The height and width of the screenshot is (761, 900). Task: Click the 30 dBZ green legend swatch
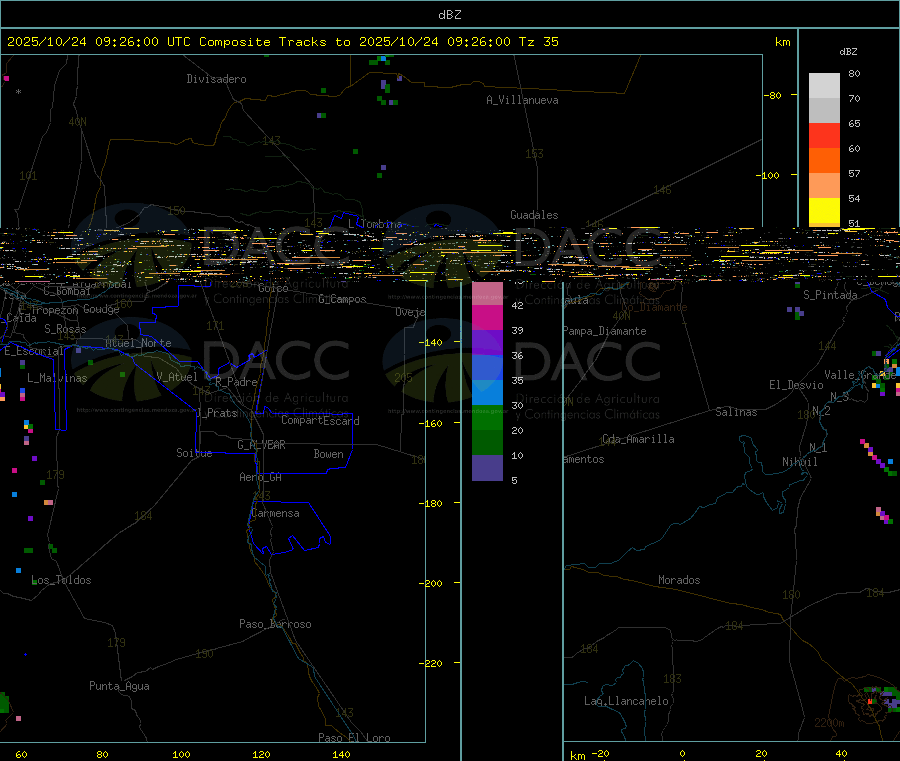[x=487, y=418]
